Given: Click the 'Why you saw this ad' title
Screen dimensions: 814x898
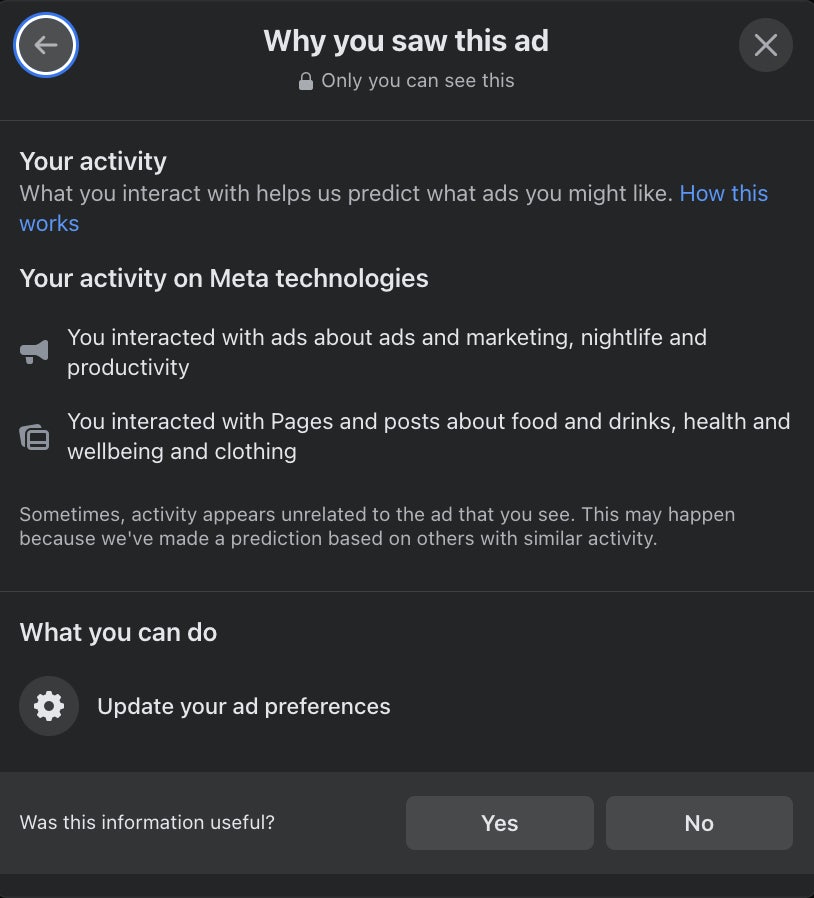Looking at the screenshot, I should click(406, 41).
